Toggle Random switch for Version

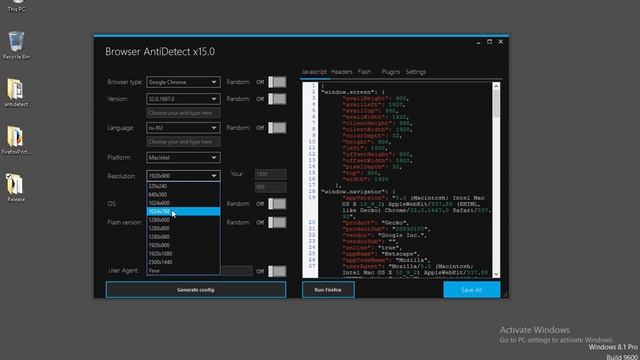coord(277,99)
